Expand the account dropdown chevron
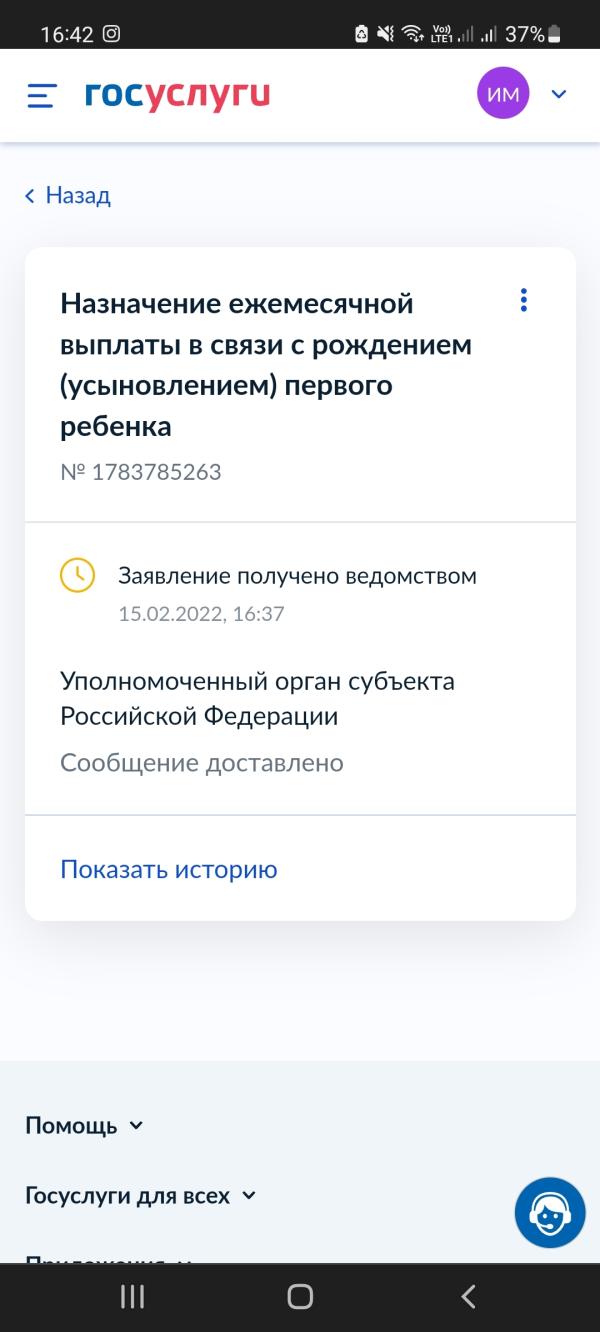The width and height of the screenshot is (600, 1332). (559, 94)
